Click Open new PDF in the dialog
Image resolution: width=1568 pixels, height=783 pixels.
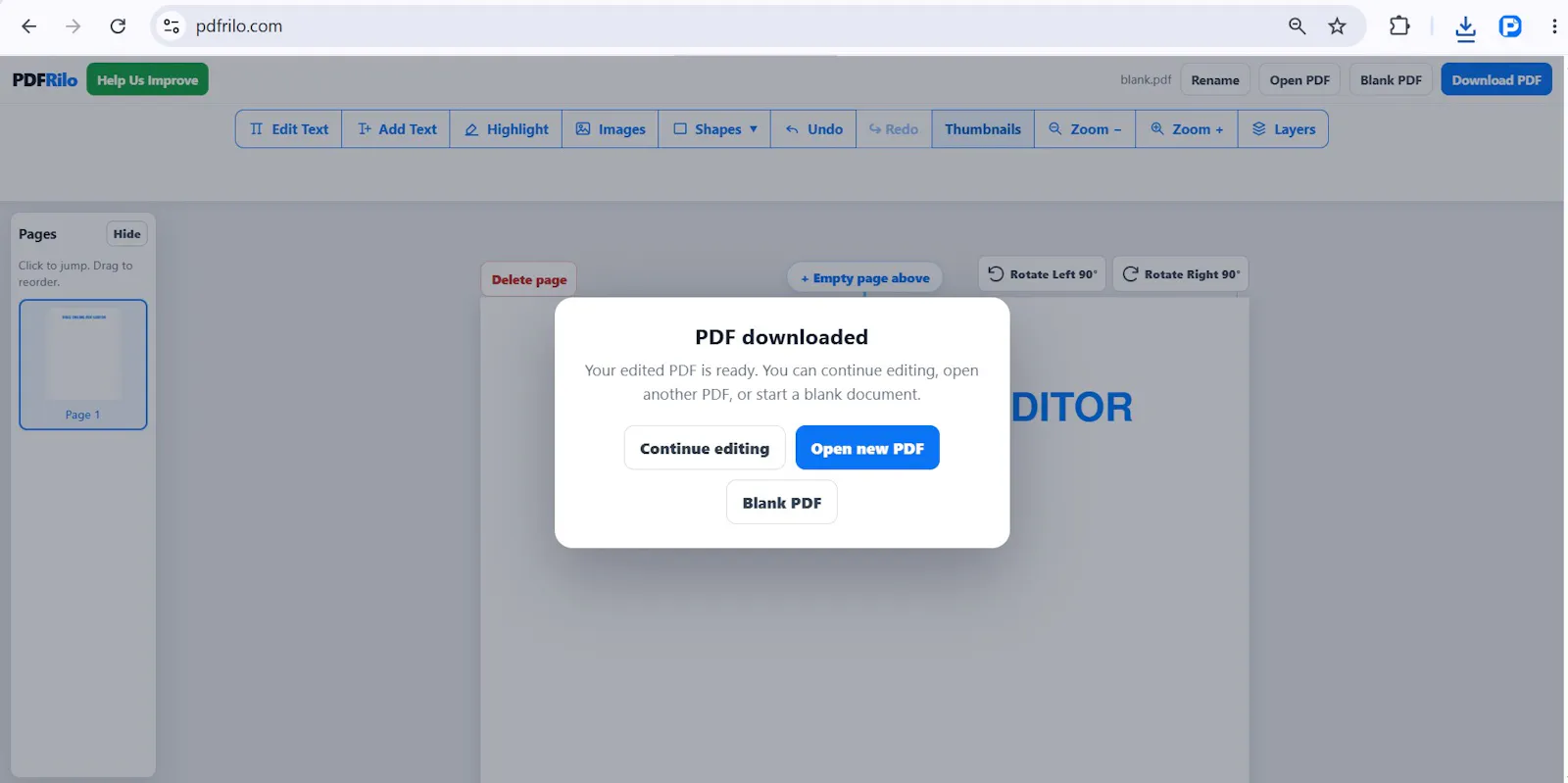(x=867, y=448)
